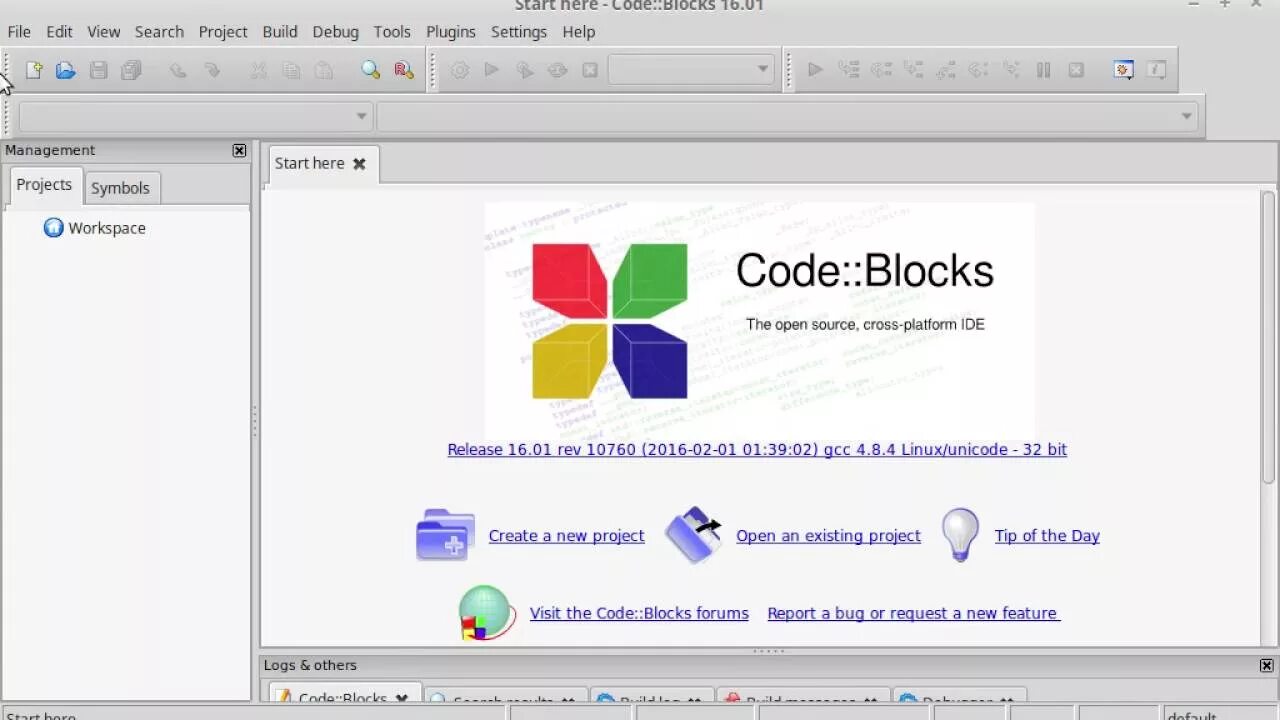Click the Next instruction debug icon
Viewport: 1280px width, 720px height.
[978, 70]
